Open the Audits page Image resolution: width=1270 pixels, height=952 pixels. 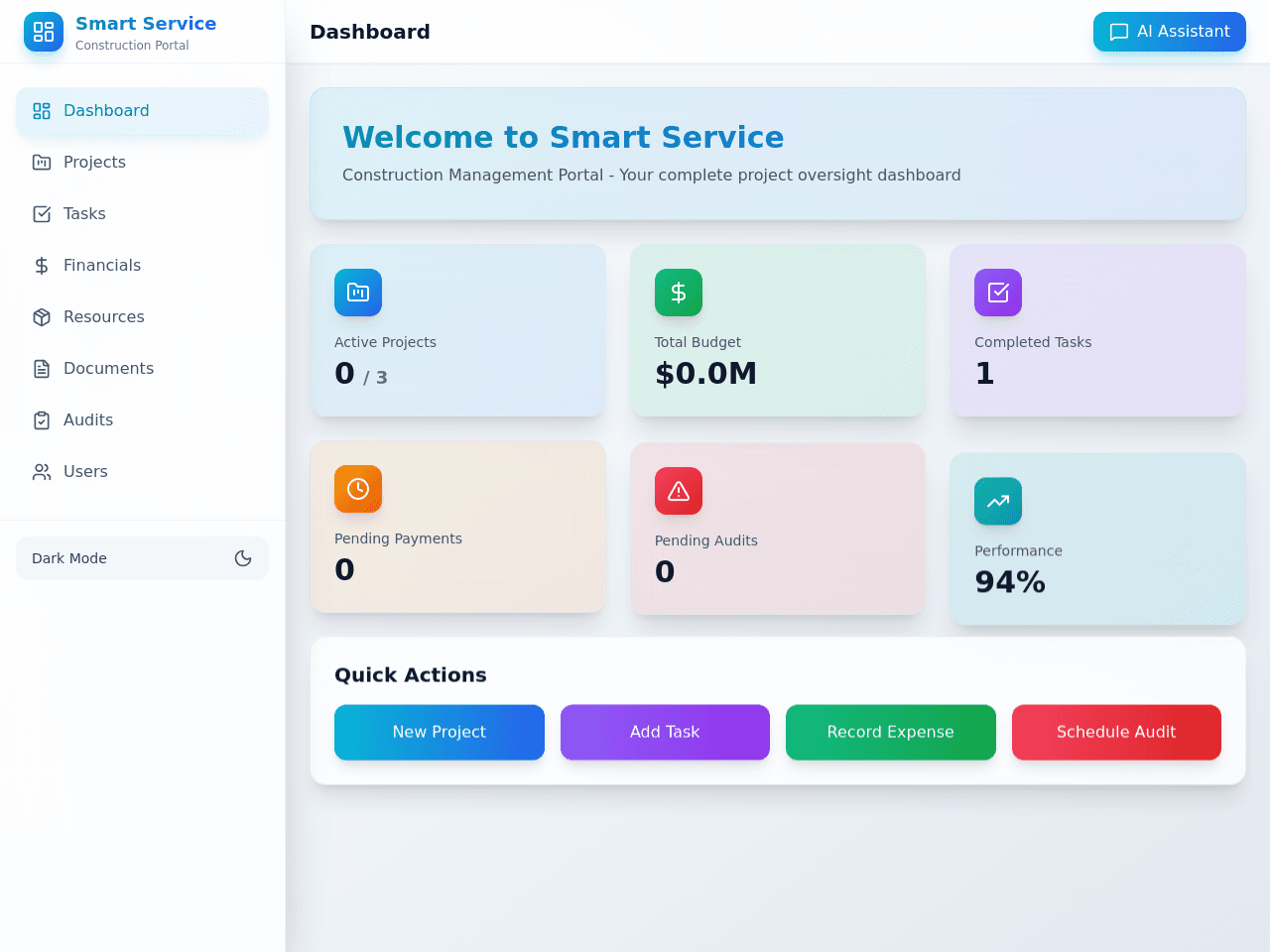click(142, 420)
